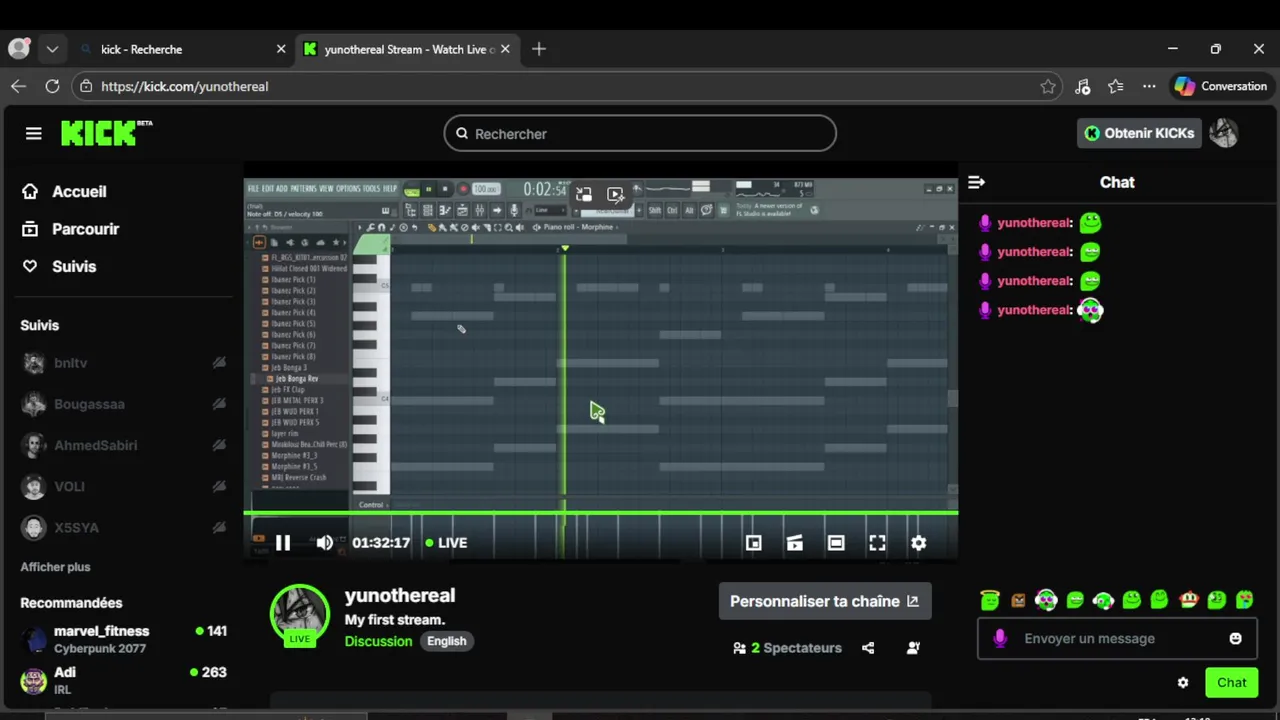Open the emoji picker in message box
1280x720 pixels.
tap(1235, 638)
